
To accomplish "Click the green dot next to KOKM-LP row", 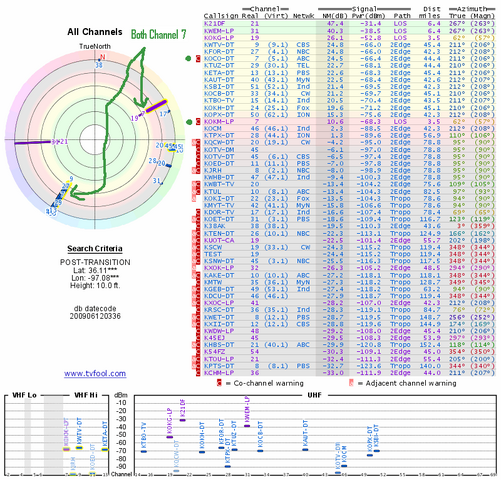I will (x=189, y=122).
